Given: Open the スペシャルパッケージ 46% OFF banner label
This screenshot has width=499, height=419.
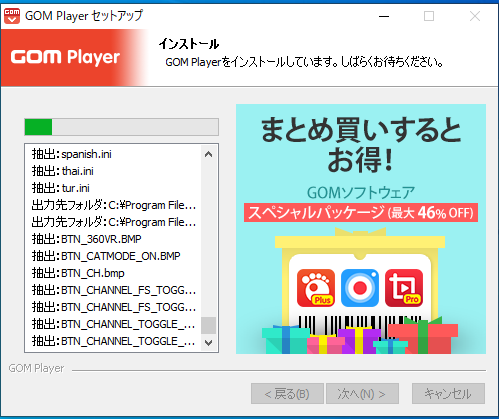Looking at the screenshot, I should pos(361,213).
